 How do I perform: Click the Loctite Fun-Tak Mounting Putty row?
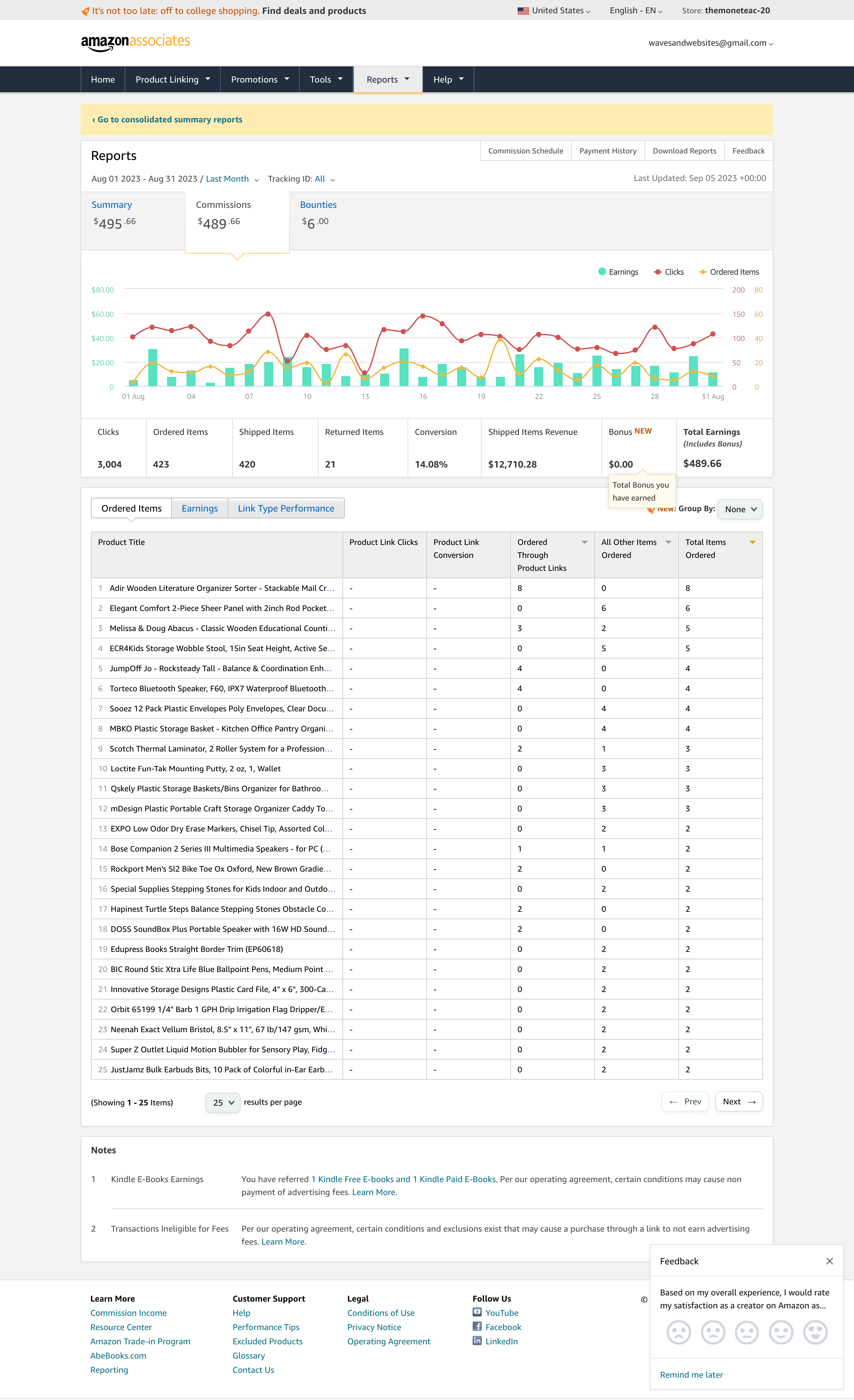(427, 768)
